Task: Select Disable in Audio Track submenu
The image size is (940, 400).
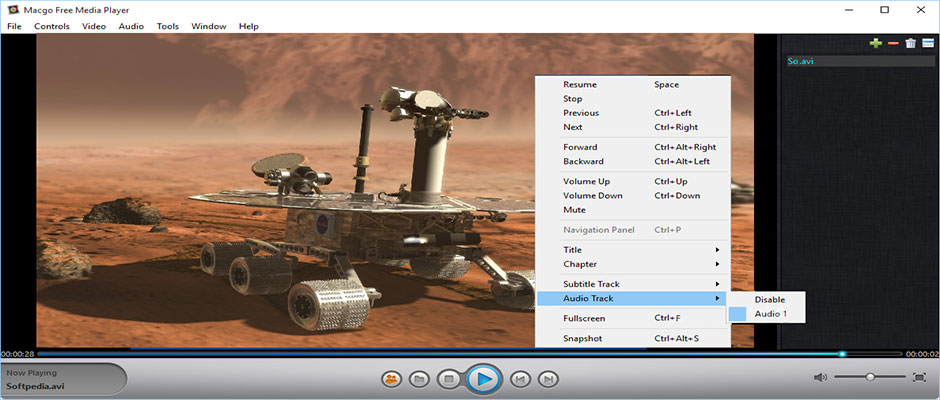Action: click(x=766, y=300)
